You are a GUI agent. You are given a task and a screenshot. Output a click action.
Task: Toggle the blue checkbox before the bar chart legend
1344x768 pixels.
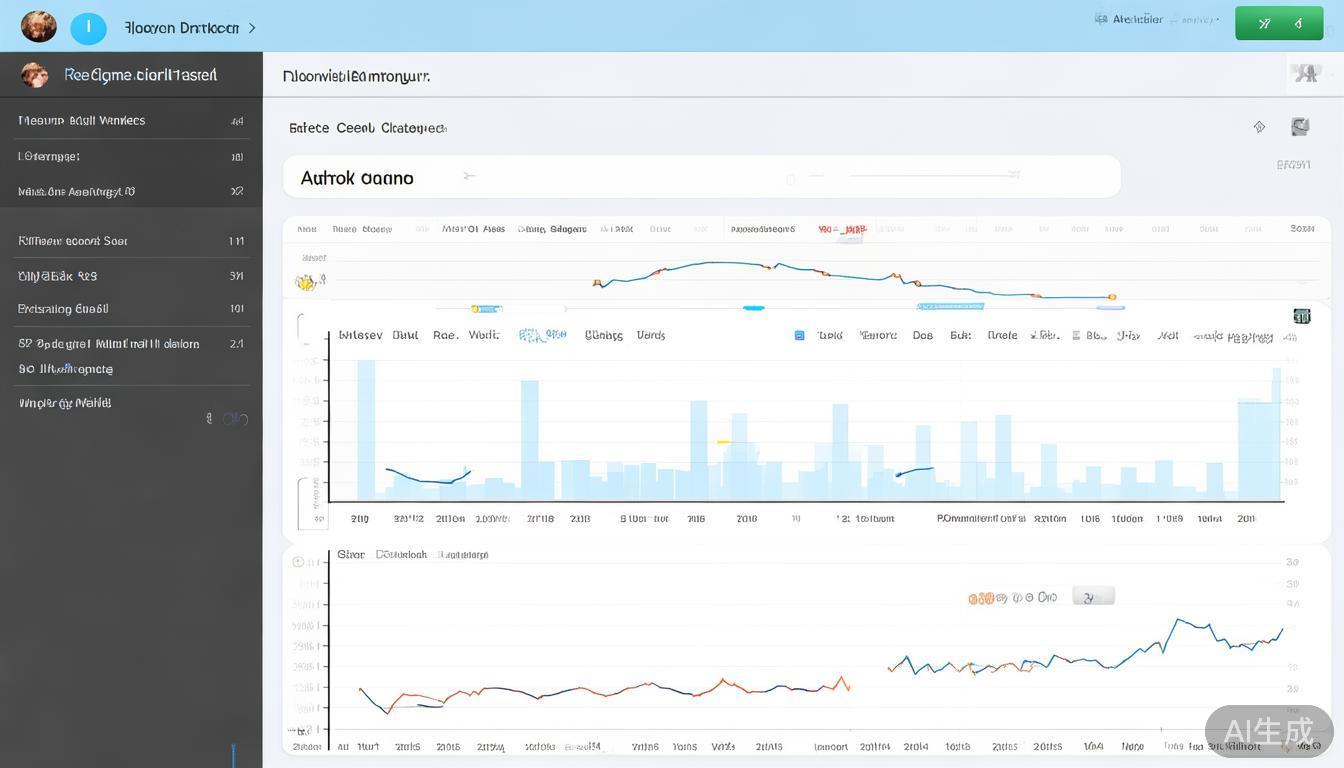(799, 336)
